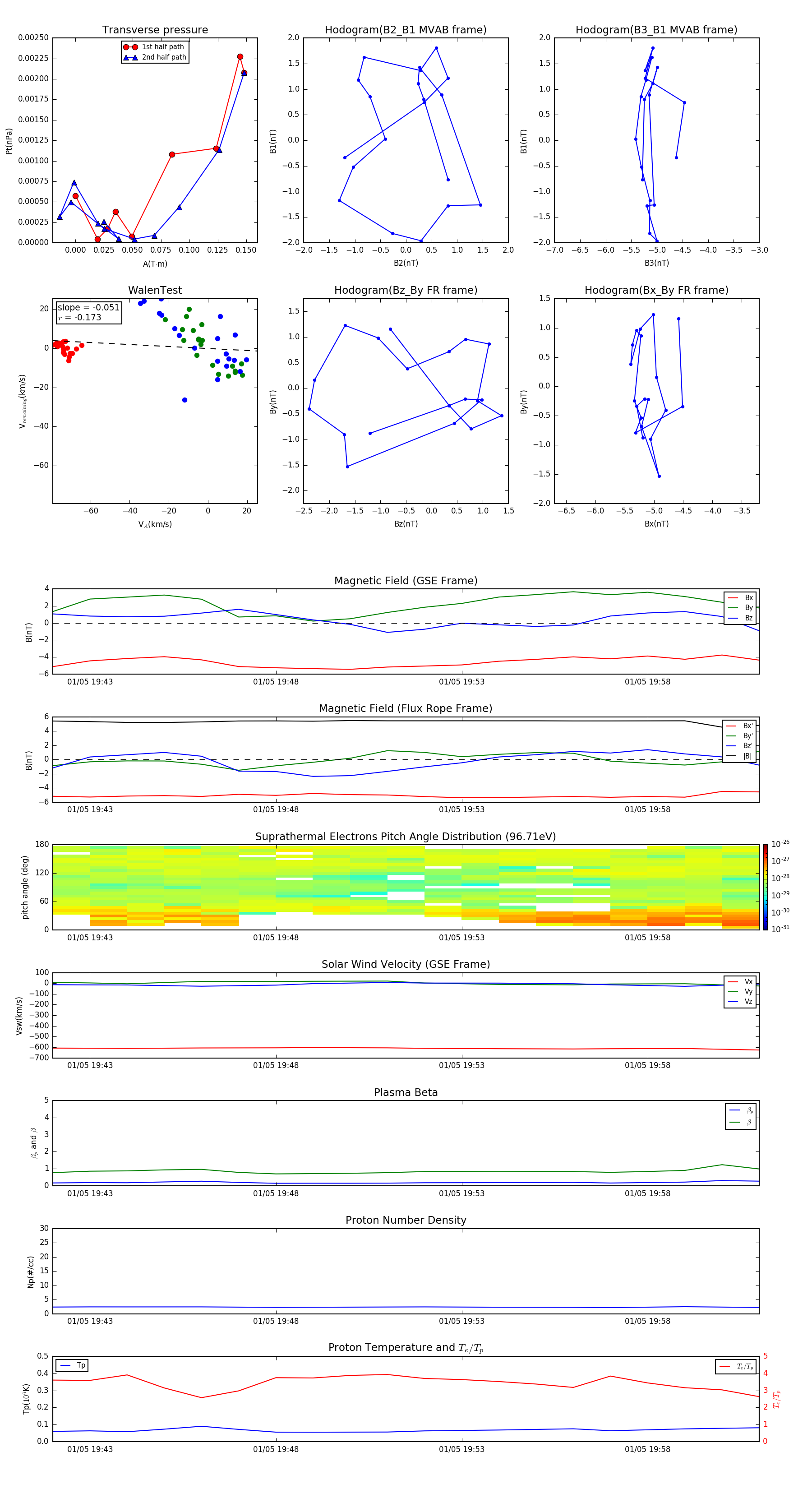The height and width of the screenshot is (1489, 812).
Task: Click the dashed regression line in WalenTest
Action: (x=155, y=346)
